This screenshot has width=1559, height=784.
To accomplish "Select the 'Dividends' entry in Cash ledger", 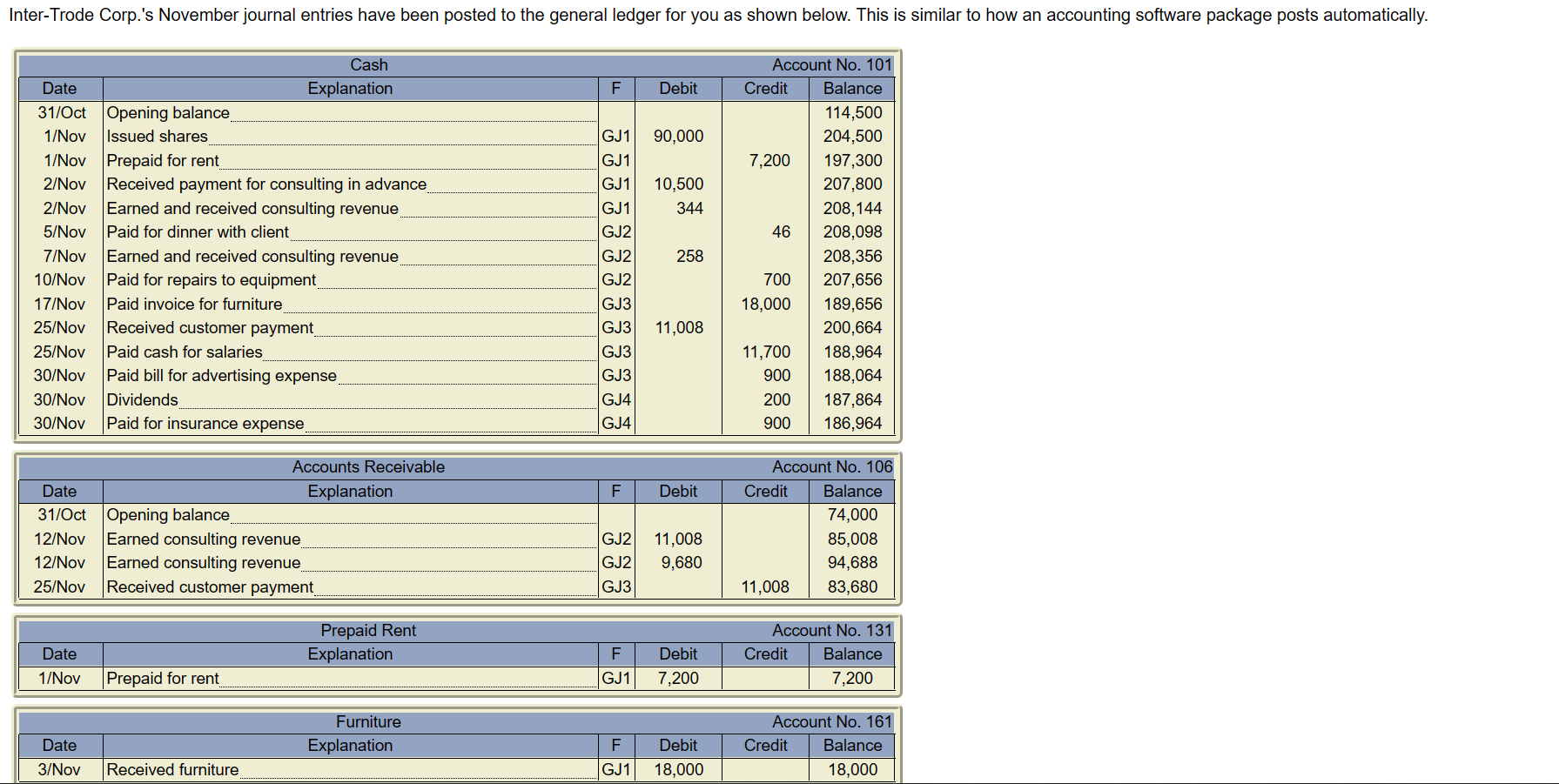I will (x=143, y=400).
